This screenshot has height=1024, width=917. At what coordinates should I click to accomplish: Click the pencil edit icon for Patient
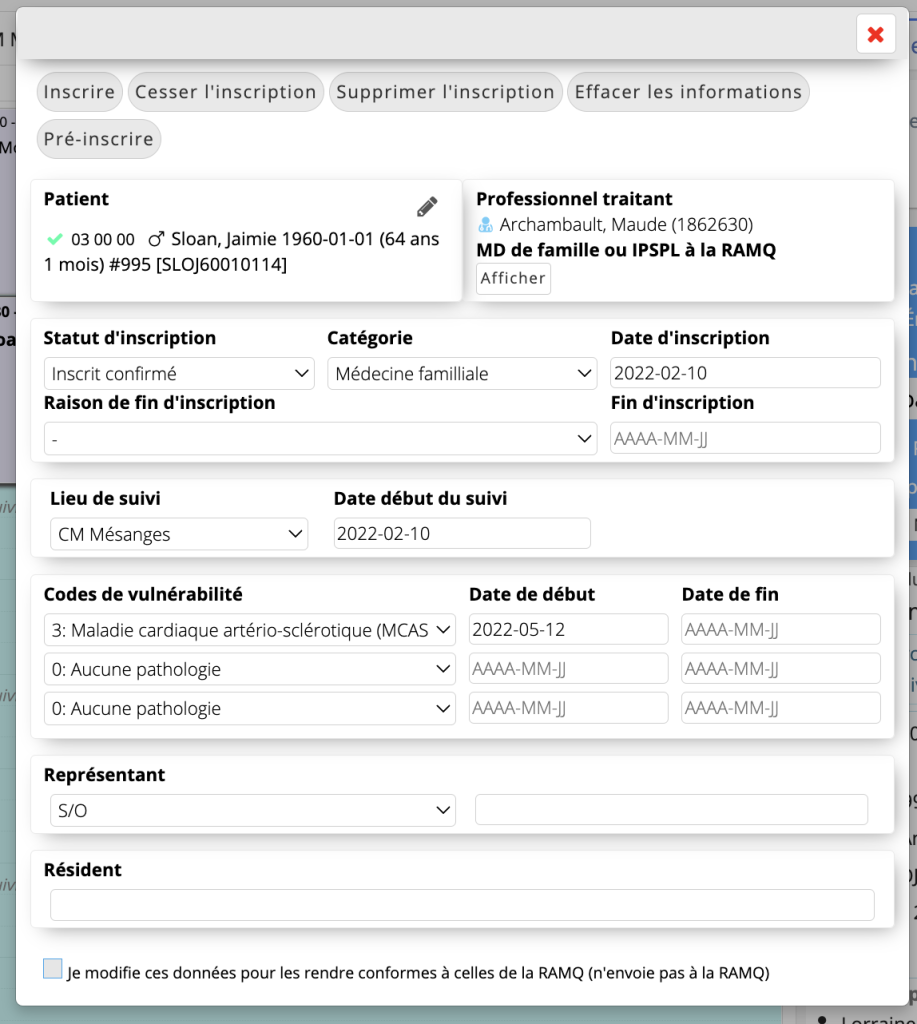[x=427, y=206]
